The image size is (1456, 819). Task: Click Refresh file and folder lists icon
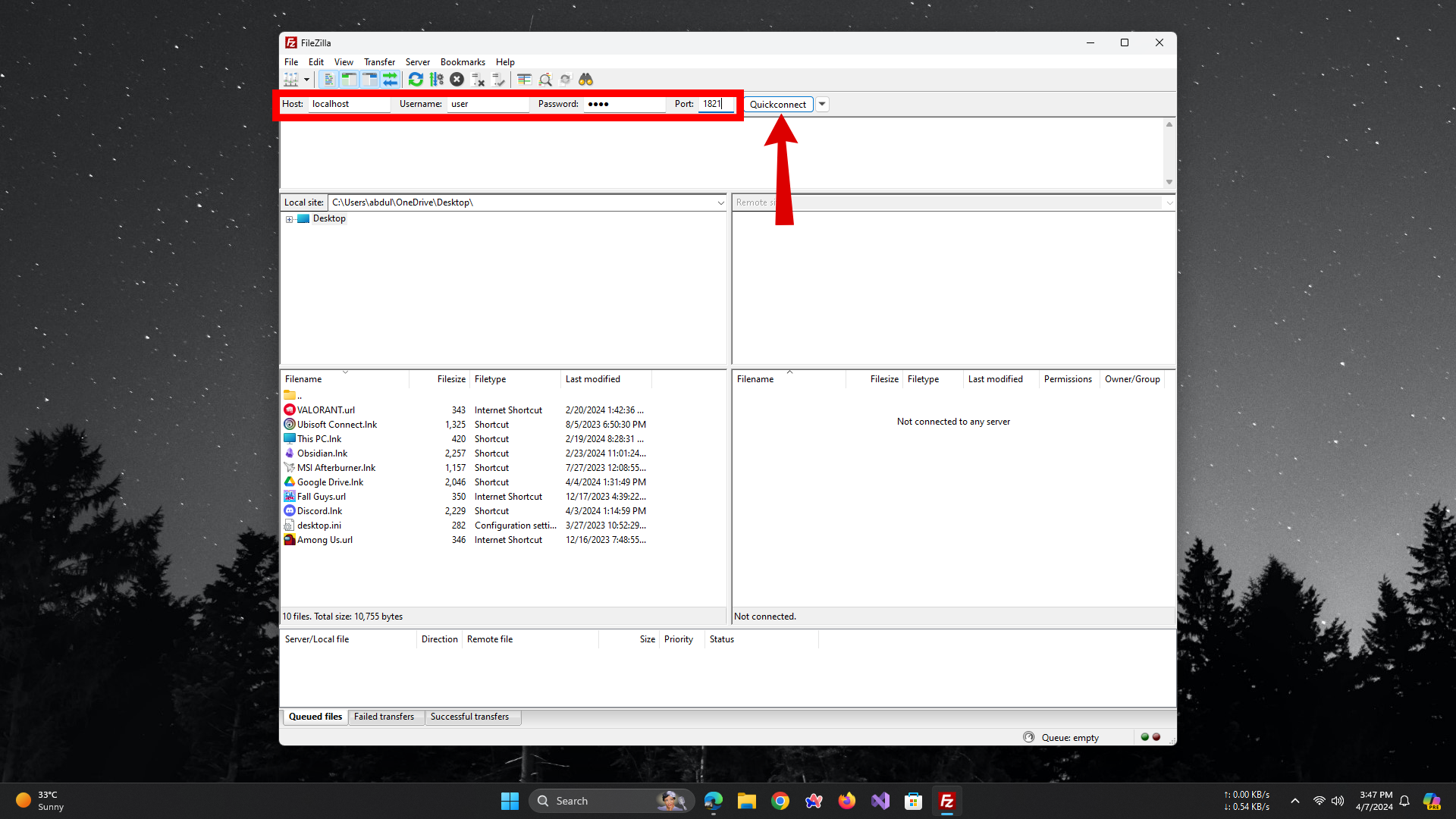click(x=416, y=80)
